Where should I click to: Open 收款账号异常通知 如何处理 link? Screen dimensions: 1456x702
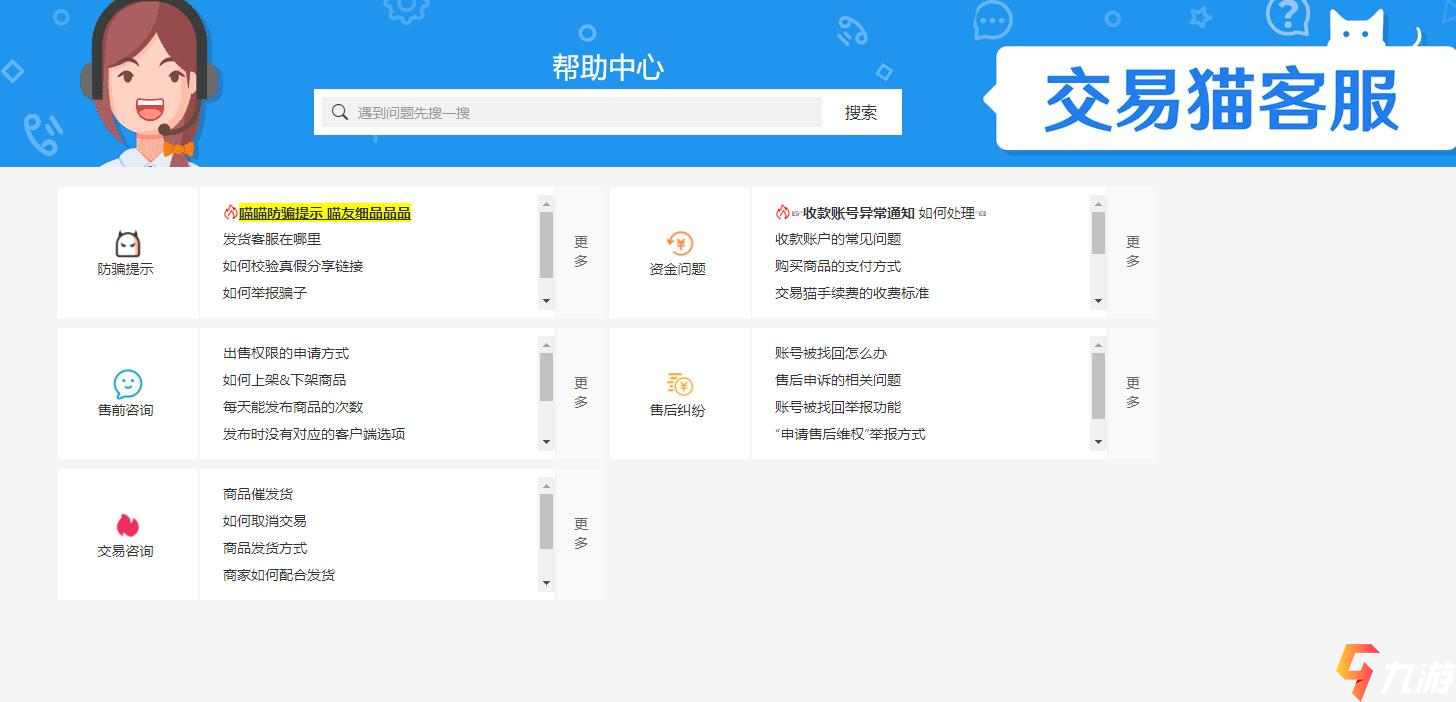click(889, 213)
